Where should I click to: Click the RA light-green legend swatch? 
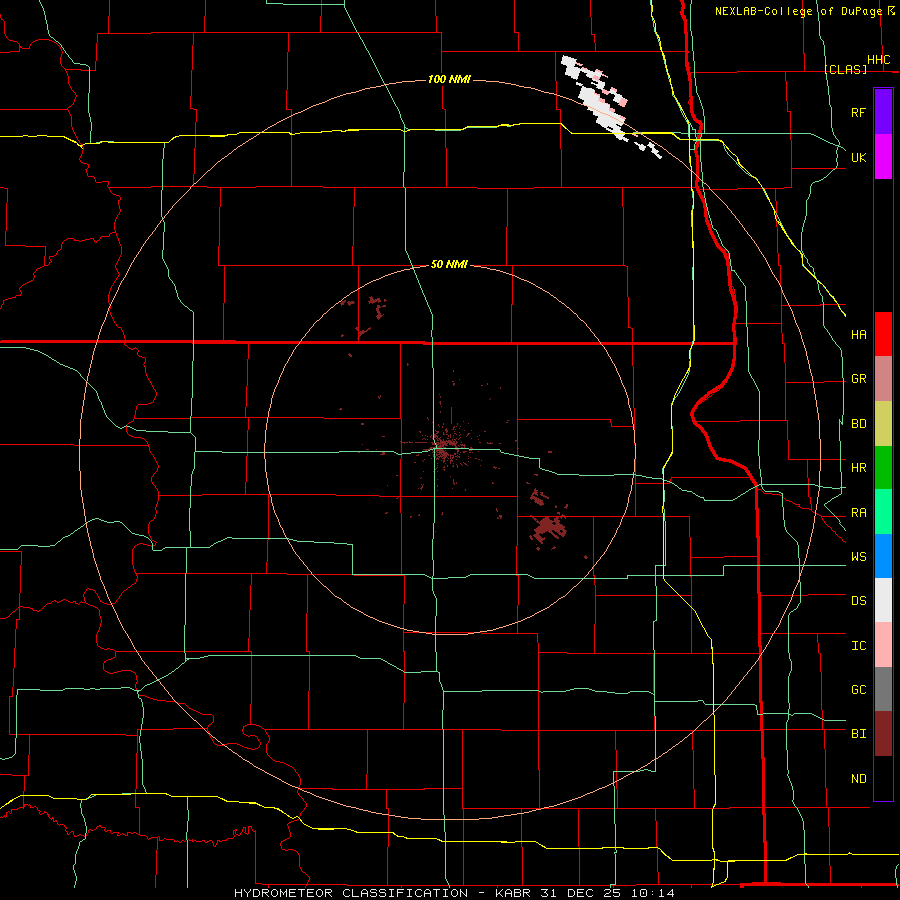(x=883, y=512)
